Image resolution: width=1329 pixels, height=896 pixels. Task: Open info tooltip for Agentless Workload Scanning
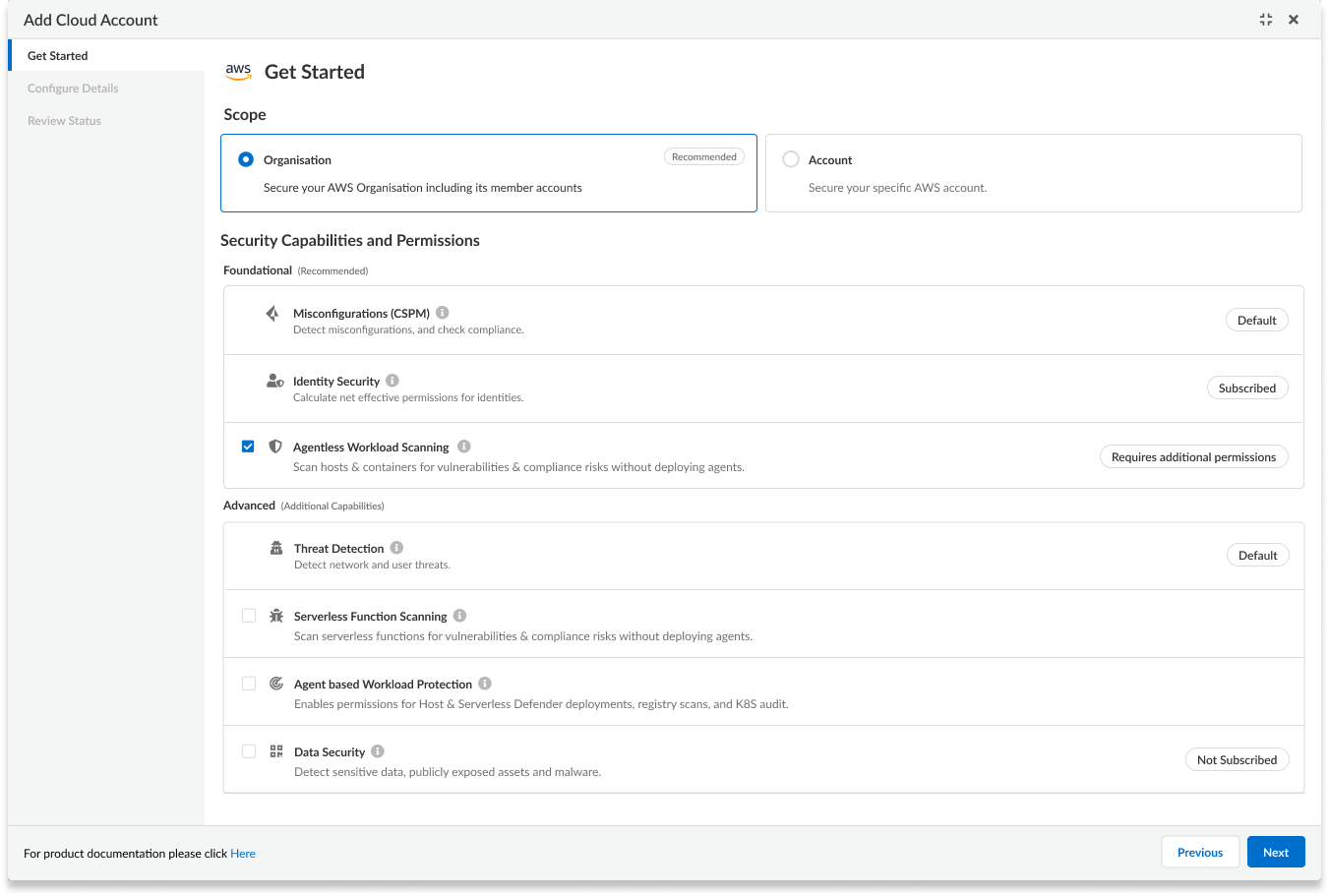(x=464, y=447)
